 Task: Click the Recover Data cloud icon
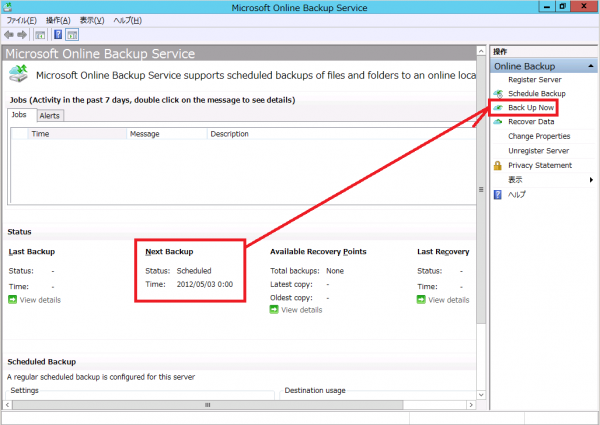click(x=498, y=122)
